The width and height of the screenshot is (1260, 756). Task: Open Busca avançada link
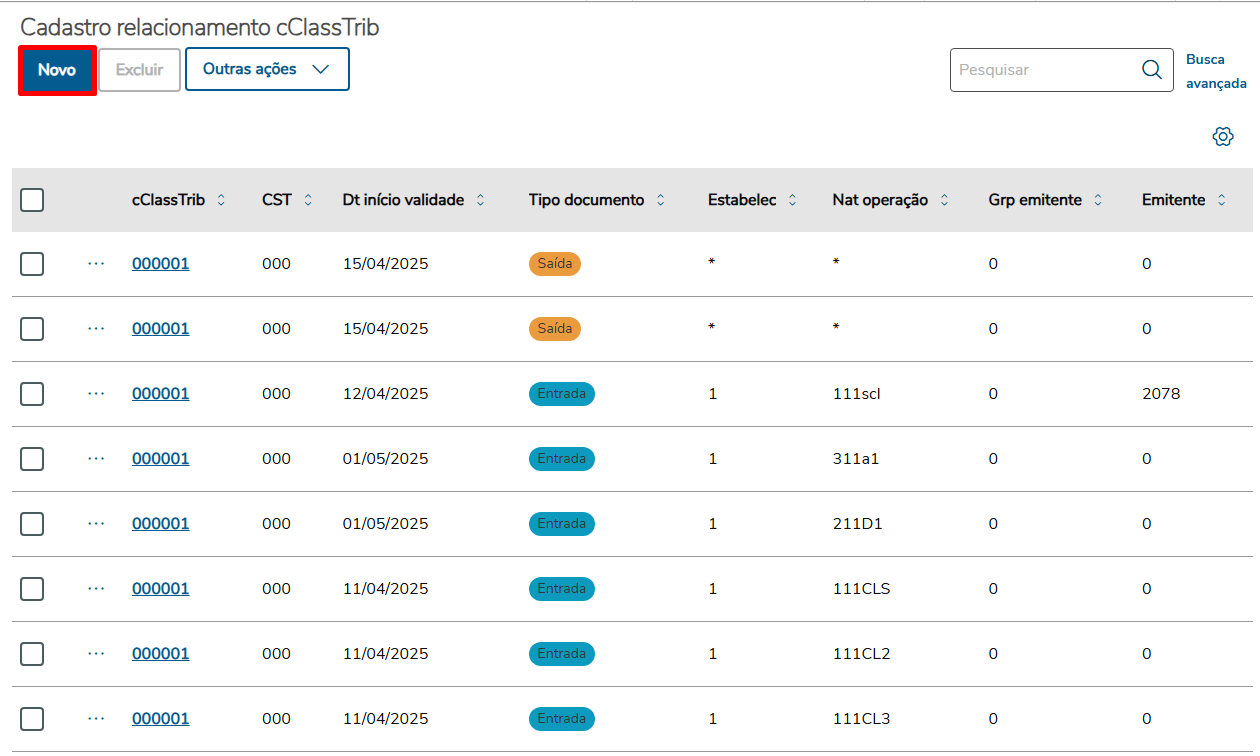coord(1215,71)
